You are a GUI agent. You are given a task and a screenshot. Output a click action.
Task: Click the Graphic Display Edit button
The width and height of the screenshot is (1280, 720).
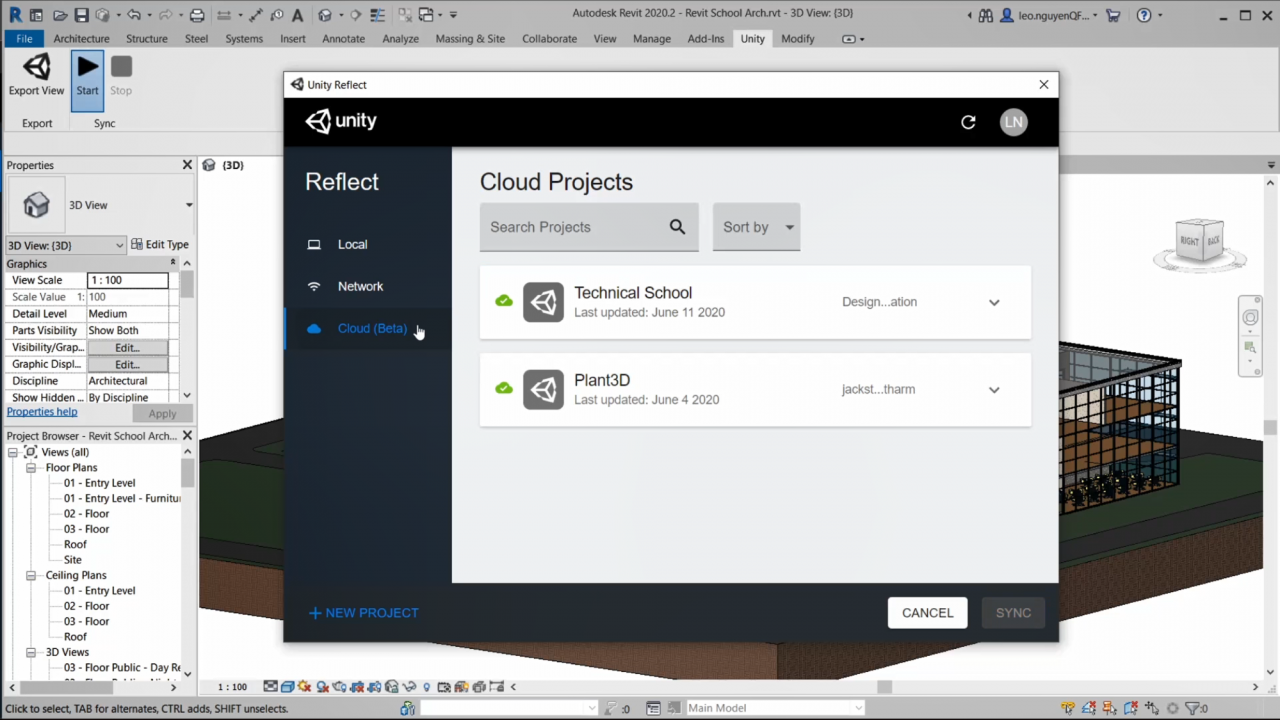(127, 364)
